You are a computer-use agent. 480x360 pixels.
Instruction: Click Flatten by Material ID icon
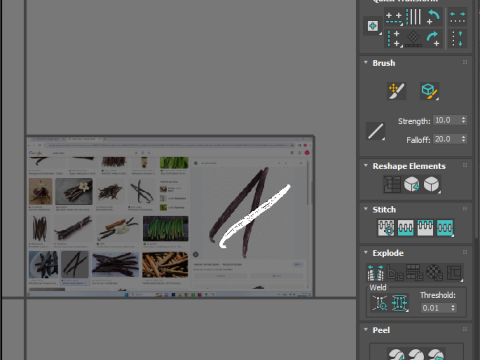(435, 273)
